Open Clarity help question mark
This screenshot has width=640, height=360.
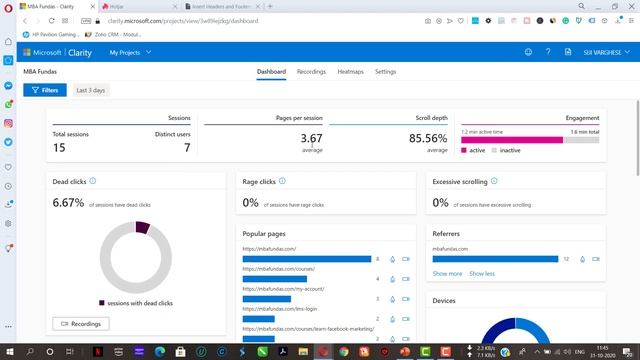(548, 52)
